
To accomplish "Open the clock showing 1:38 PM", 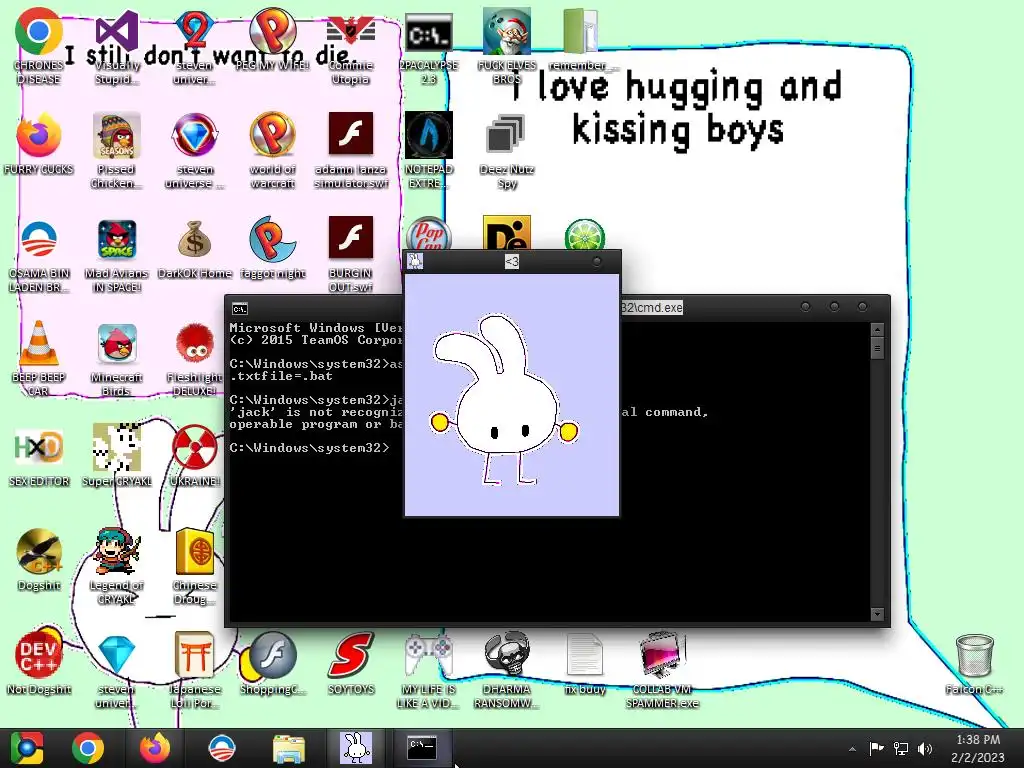I will pos(978,748).
